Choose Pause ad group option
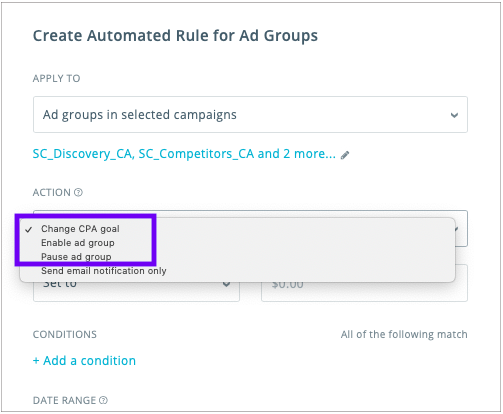 76,257
